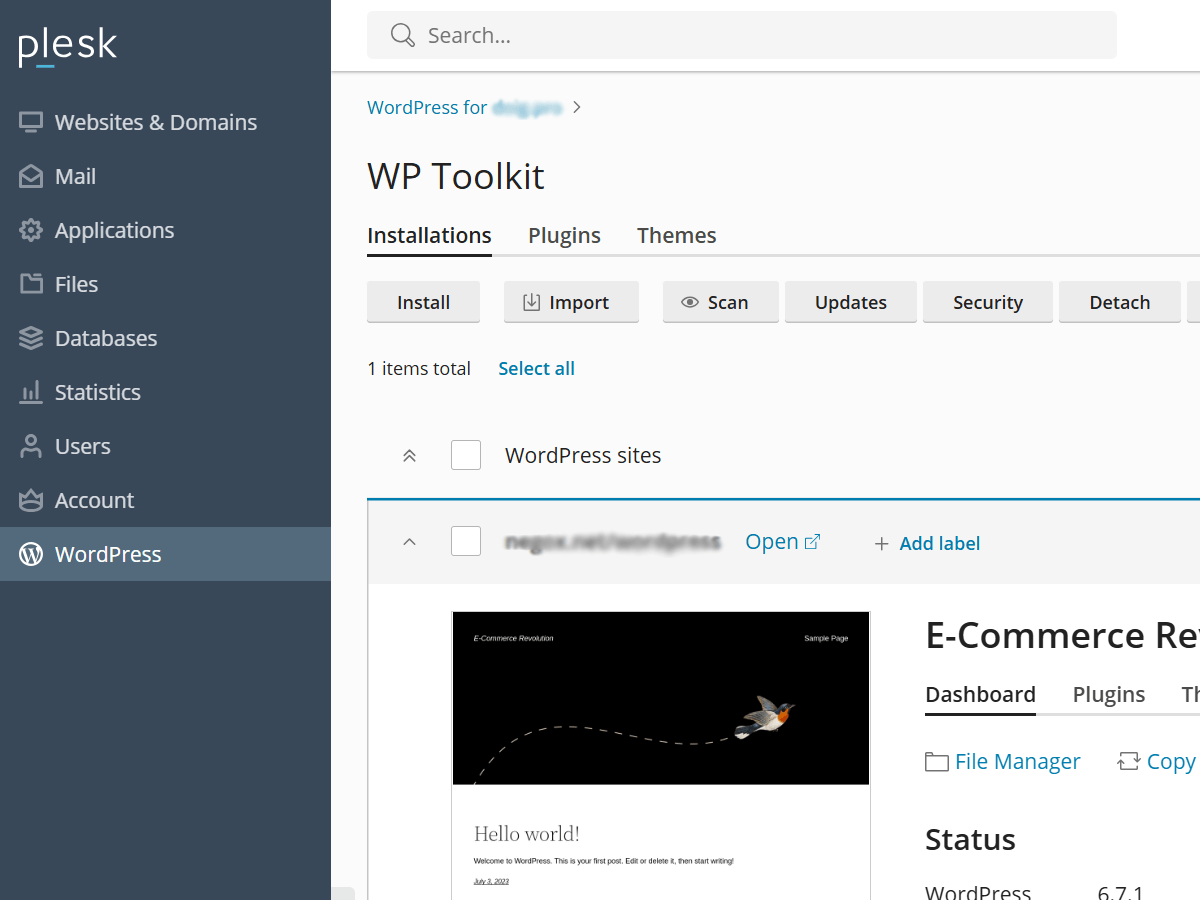Click into the Search field
The height and width of the screenshot is (900, 1200).
tap(741, 36)
